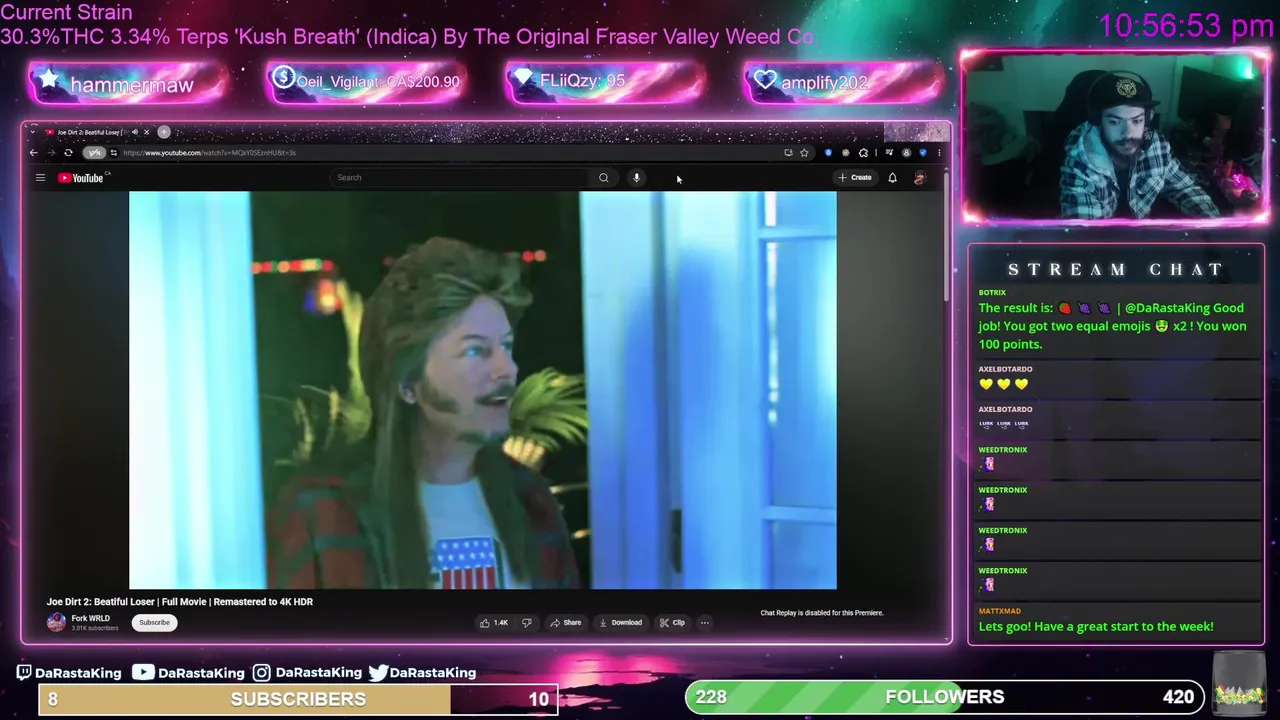
Task: Like the video with thumbs up
Action: [x=494, y=623]
